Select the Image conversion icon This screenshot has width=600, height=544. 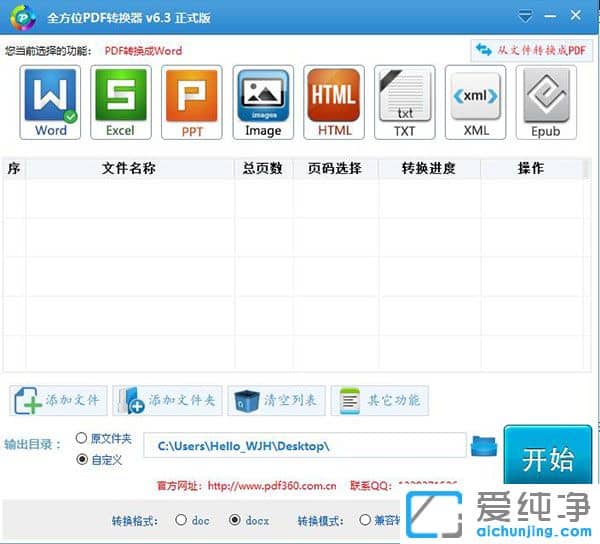263,102
